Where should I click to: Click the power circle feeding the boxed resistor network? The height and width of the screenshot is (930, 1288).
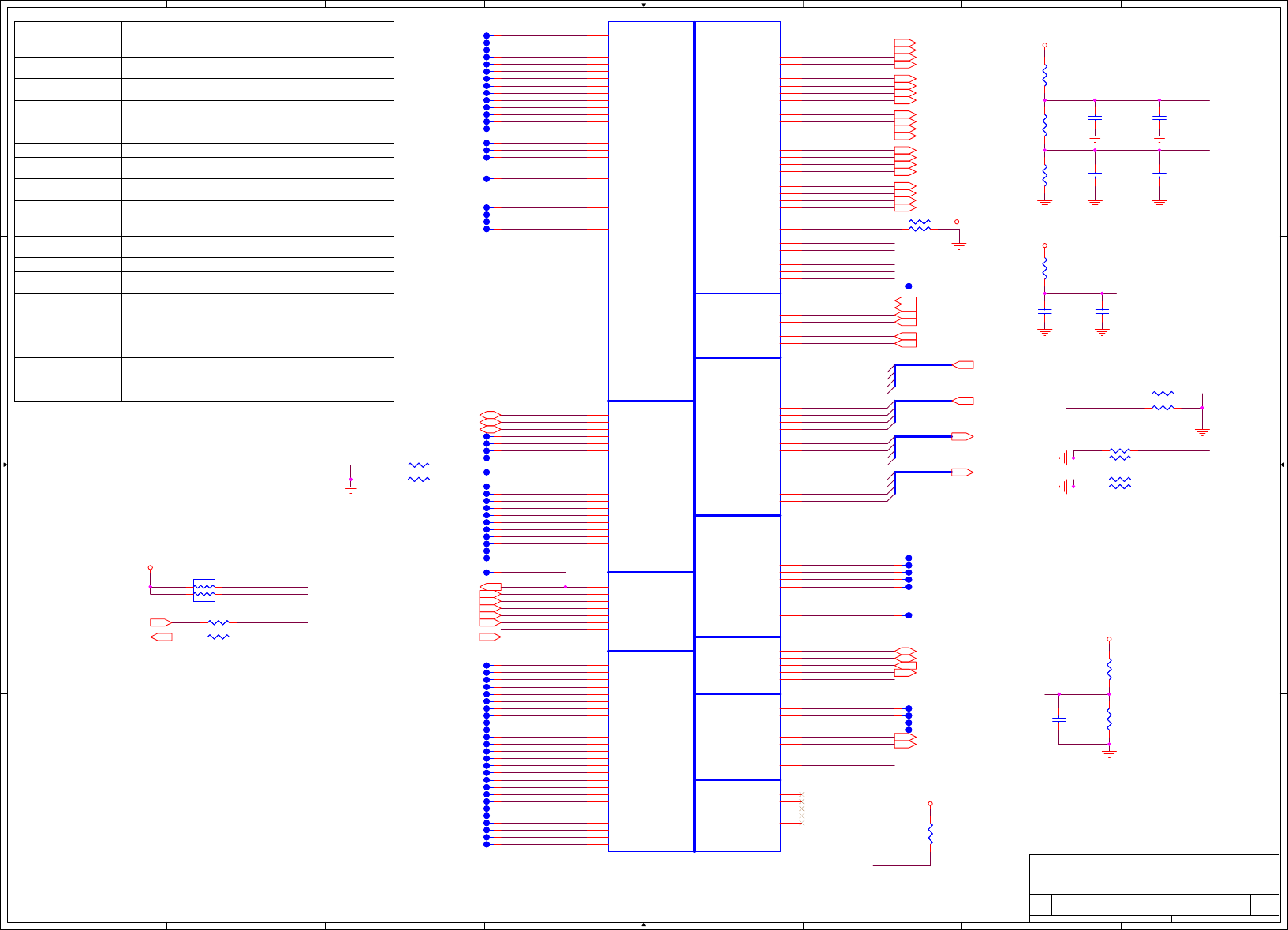(151, 567)
